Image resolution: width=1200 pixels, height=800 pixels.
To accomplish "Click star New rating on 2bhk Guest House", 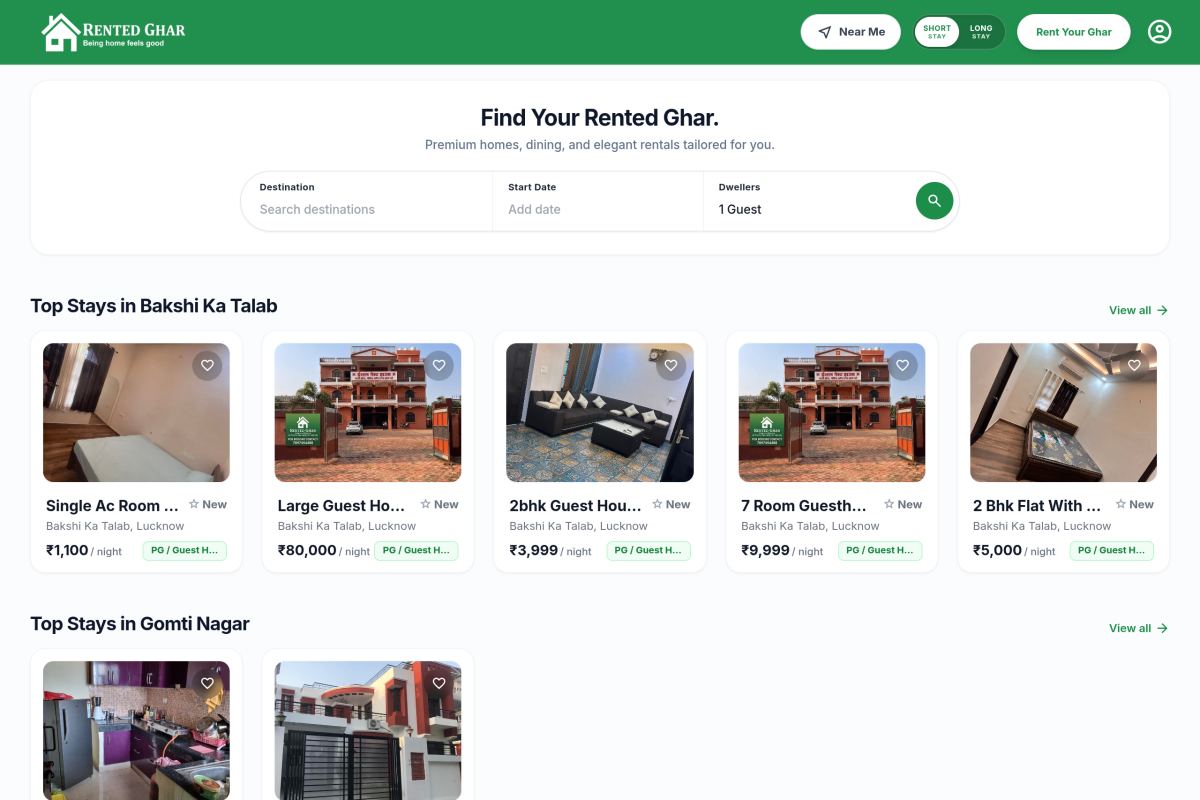I will click(672, 505).
